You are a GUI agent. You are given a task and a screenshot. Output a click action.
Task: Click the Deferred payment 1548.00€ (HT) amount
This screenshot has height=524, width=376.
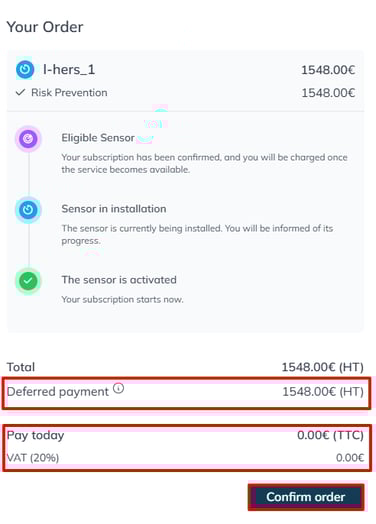click(x=323, y=392)
